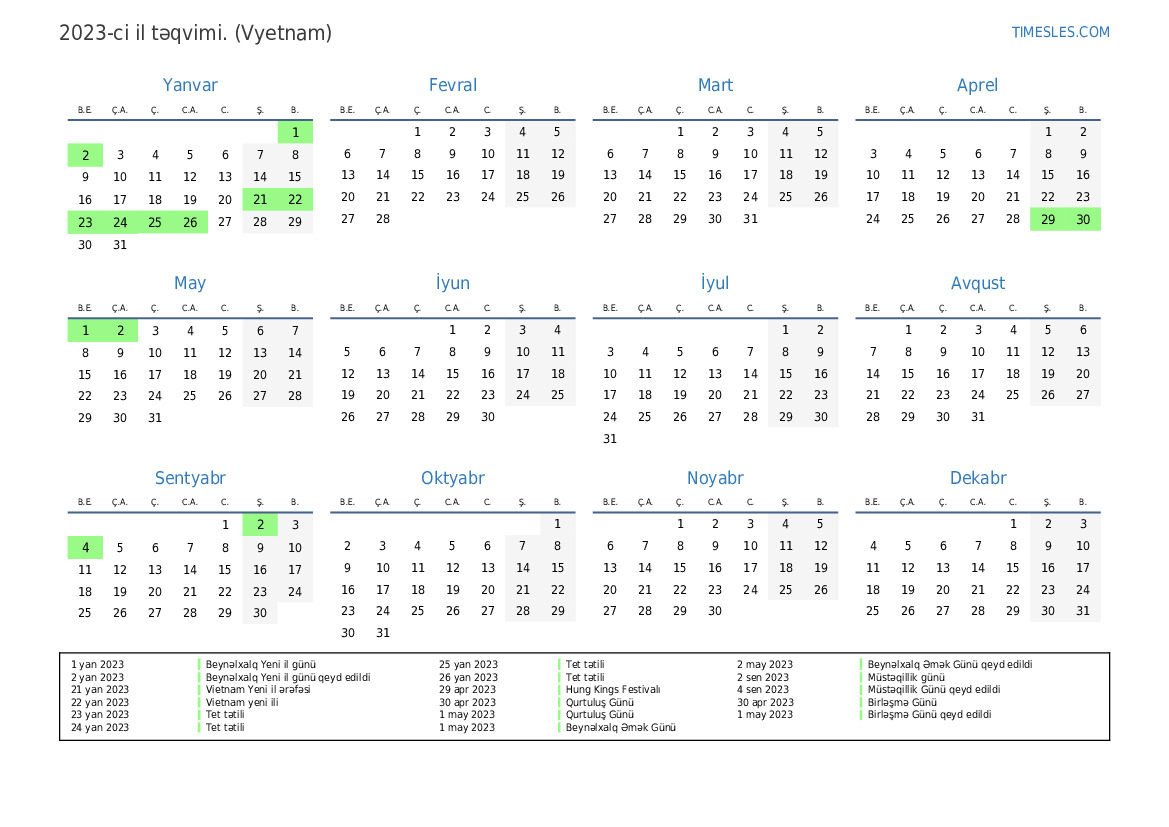Open the TIMESLES.COM link
The width and height of the screenshot is (1169, 827).
point(1060,32)
